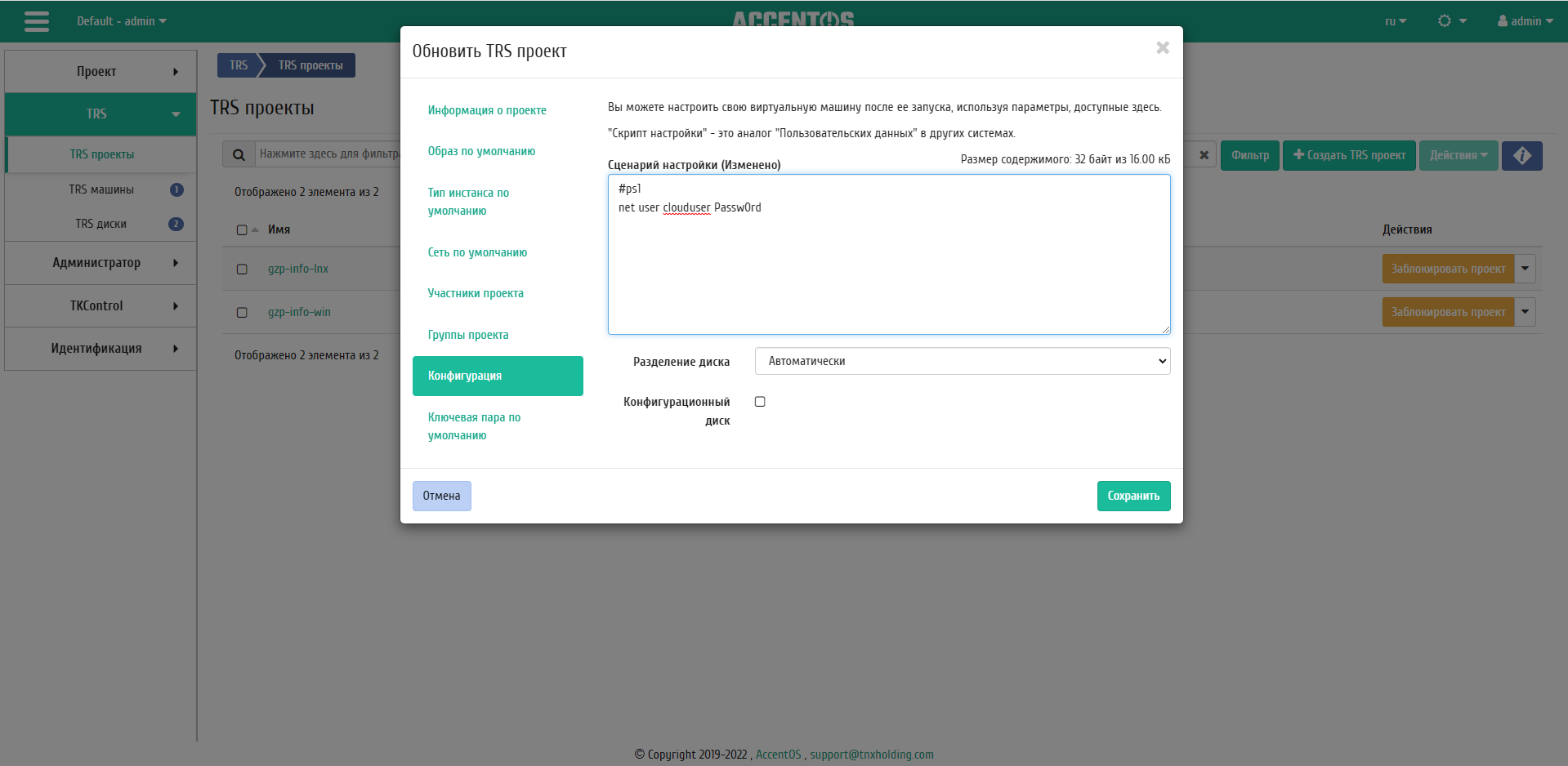Close the Update TRS project dialog

coord(1162,48)
